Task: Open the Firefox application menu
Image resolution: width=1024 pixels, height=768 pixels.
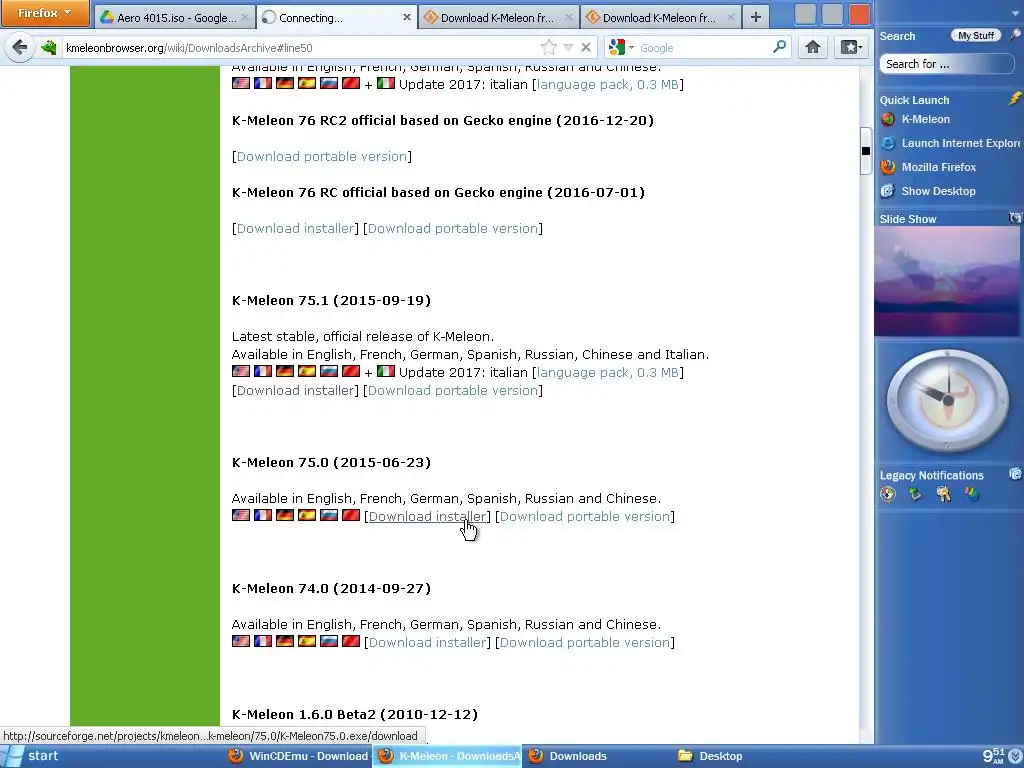Action: coord(44,13)
